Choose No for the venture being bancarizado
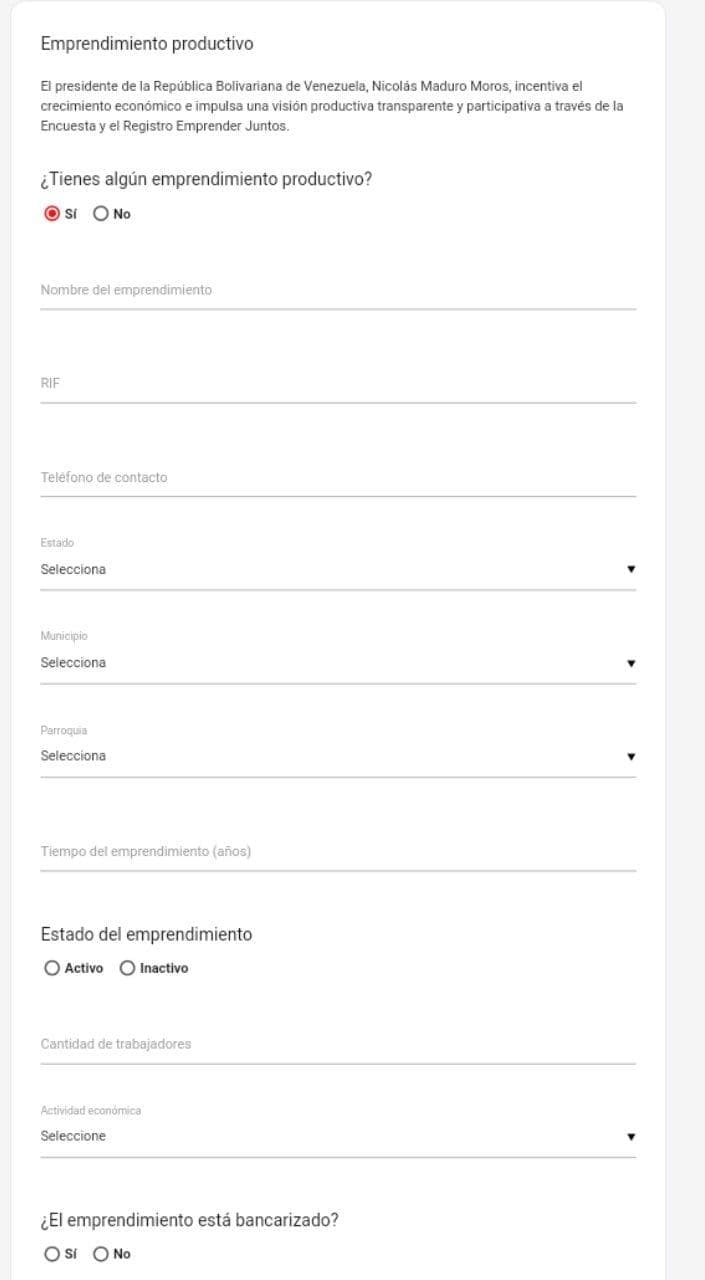The image size is (705, 1280). [101, 1254]
